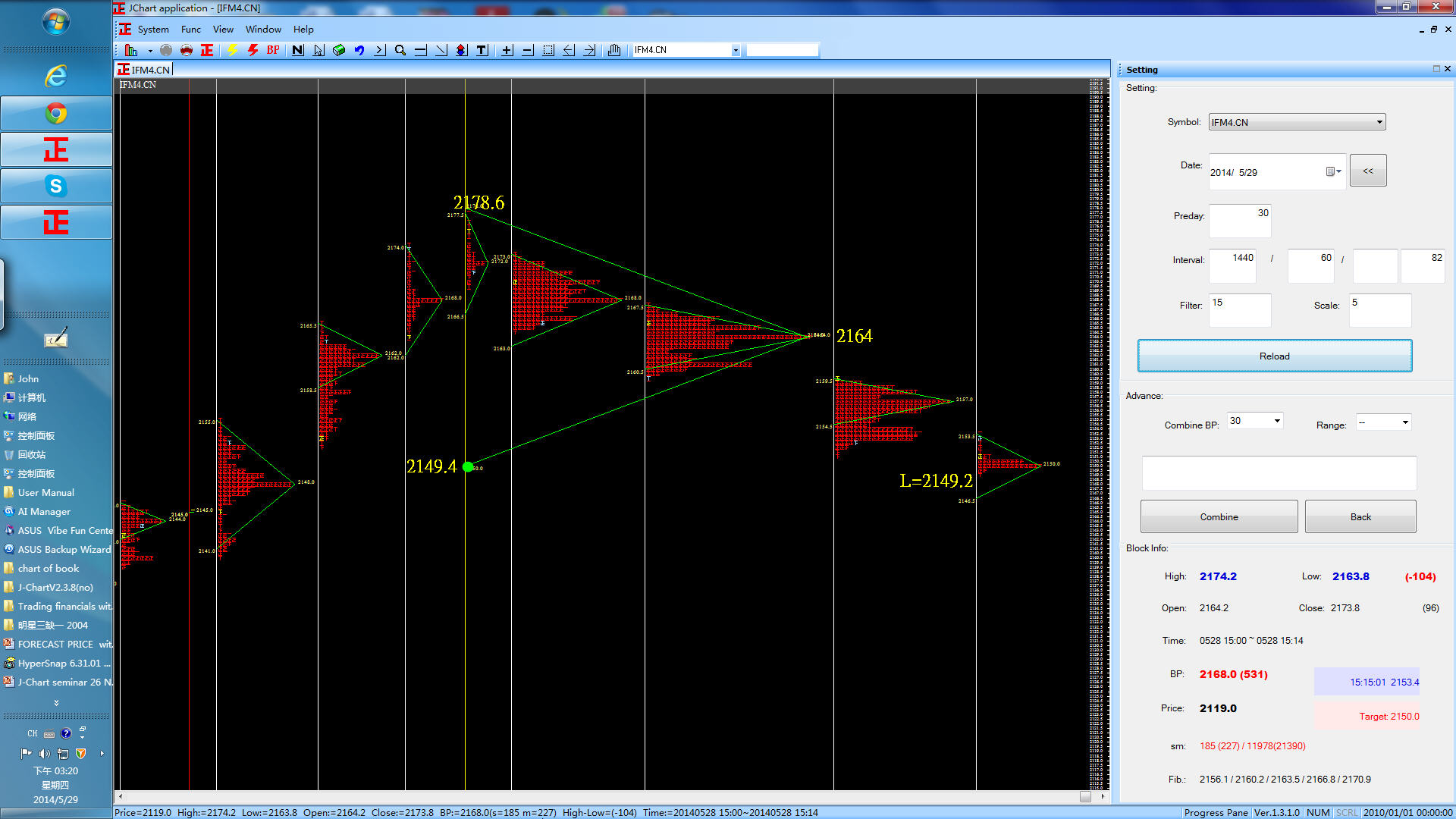Select the horizontal line drawing tool
The width and height of the screenshot is (1456, 819).
point(421,50)
